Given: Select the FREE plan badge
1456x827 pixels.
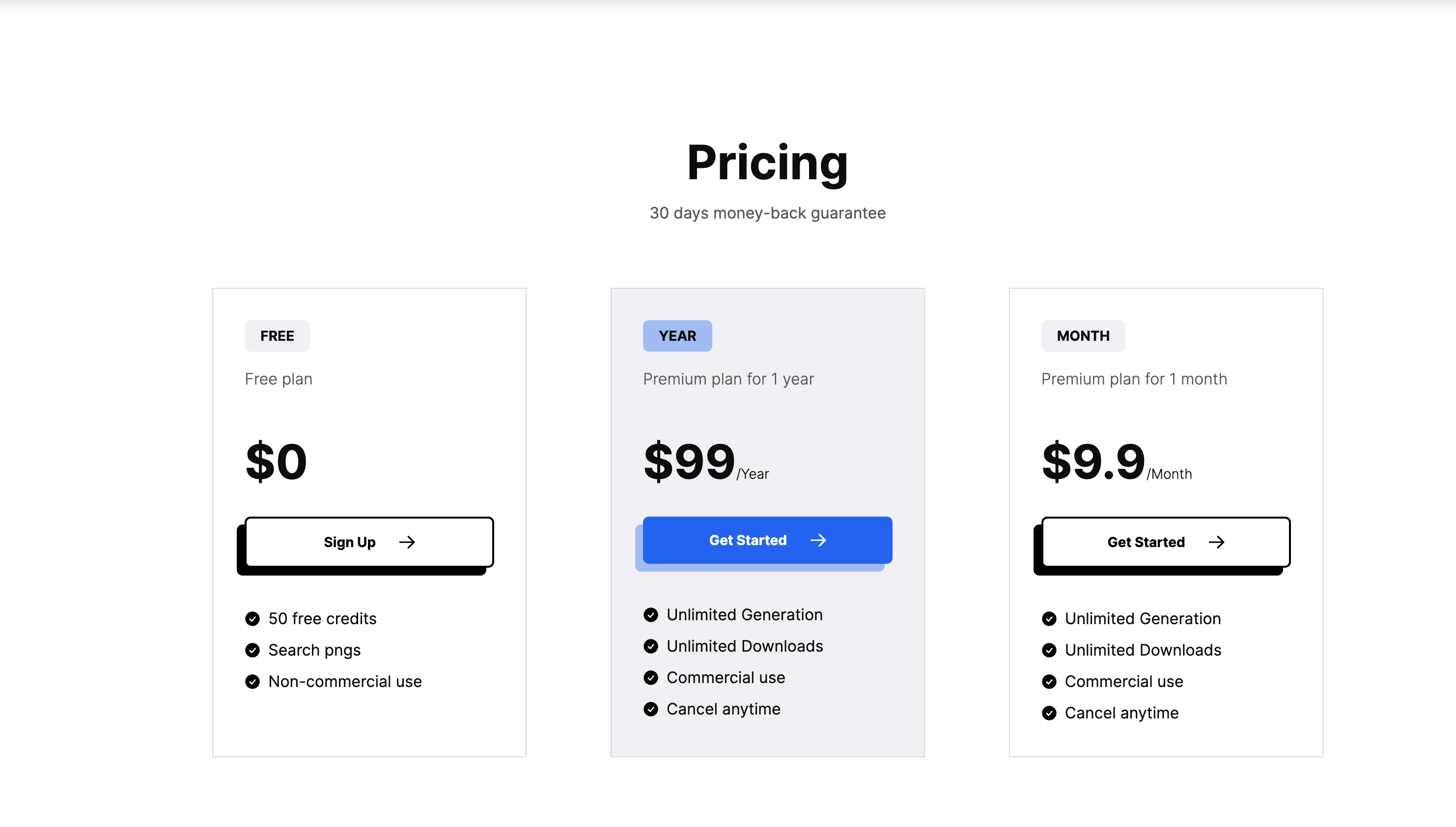Looking at the screenshot, I should pos(277,336).
